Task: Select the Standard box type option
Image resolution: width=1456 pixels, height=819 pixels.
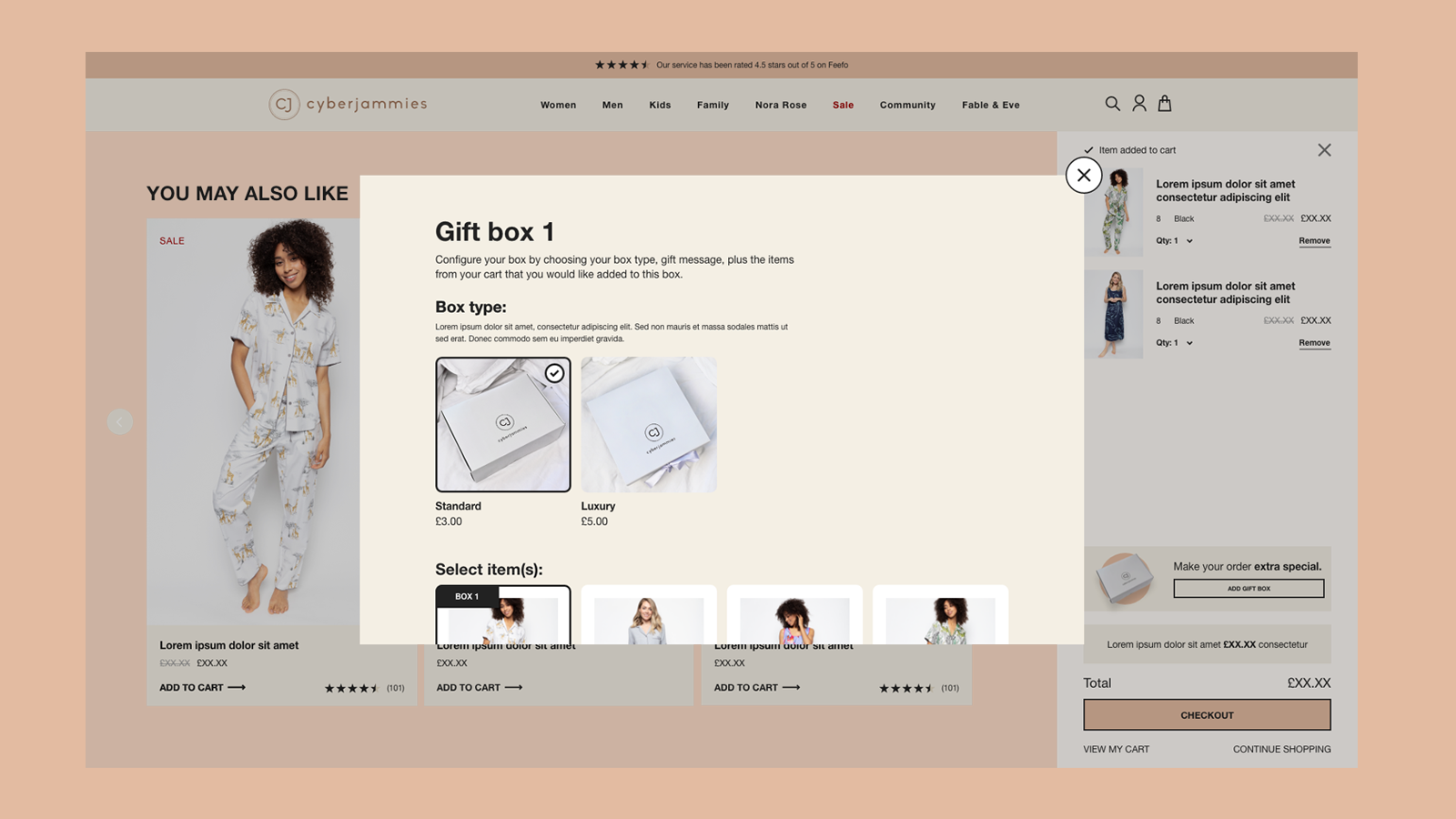Action: point(502,424)
